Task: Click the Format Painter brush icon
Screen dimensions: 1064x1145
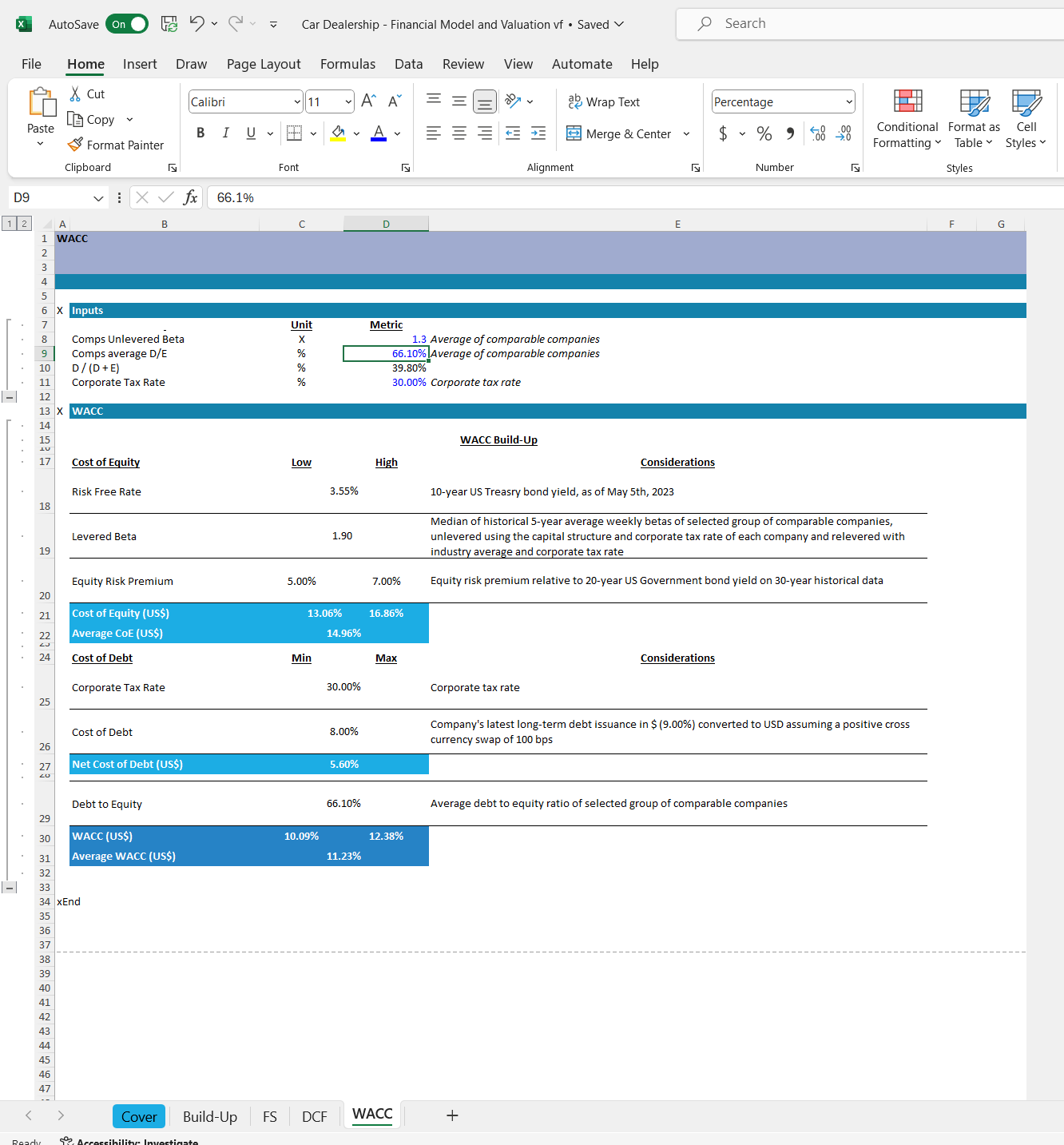Action: pos(75,145)
